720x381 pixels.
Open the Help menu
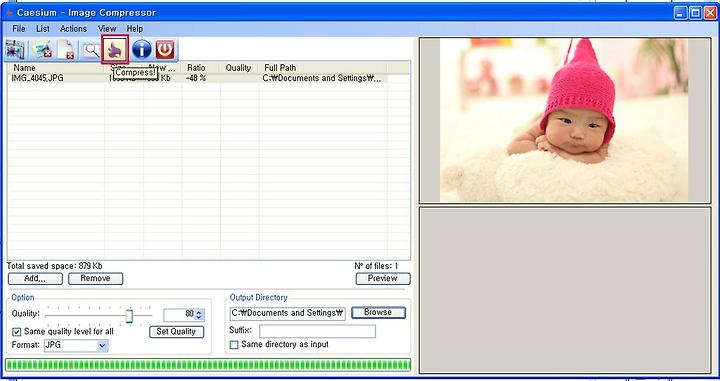click(135, 28)
